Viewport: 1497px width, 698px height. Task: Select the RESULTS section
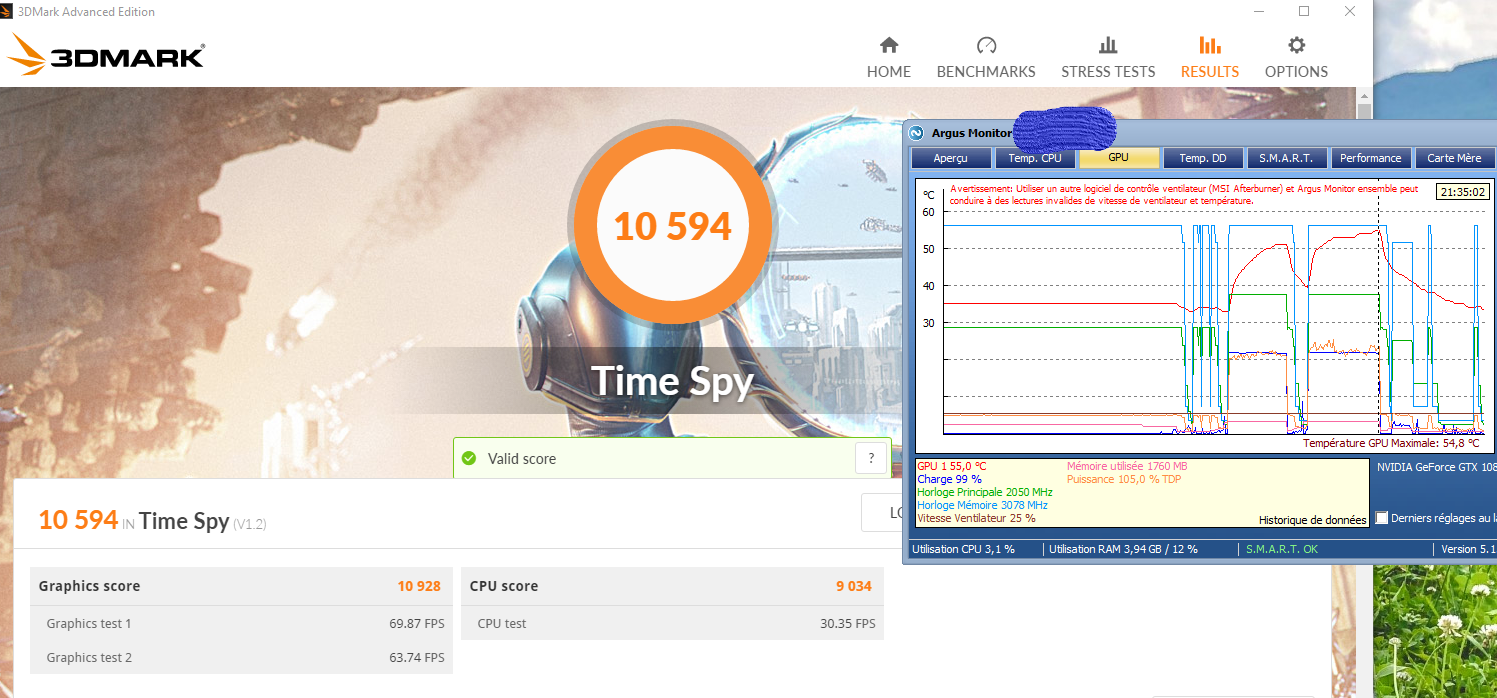pos(1209,58)
